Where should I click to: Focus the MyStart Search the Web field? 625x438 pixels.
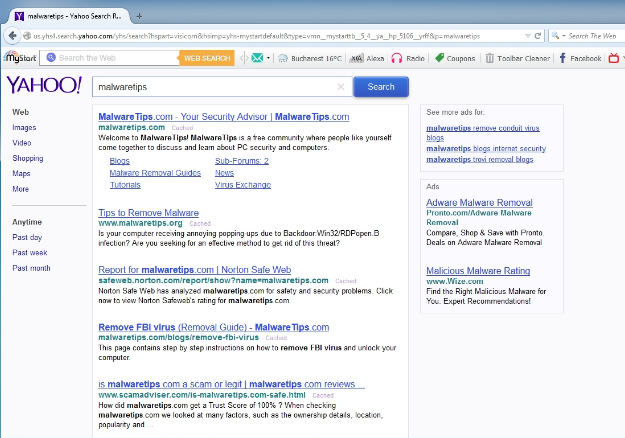point(110,58)
